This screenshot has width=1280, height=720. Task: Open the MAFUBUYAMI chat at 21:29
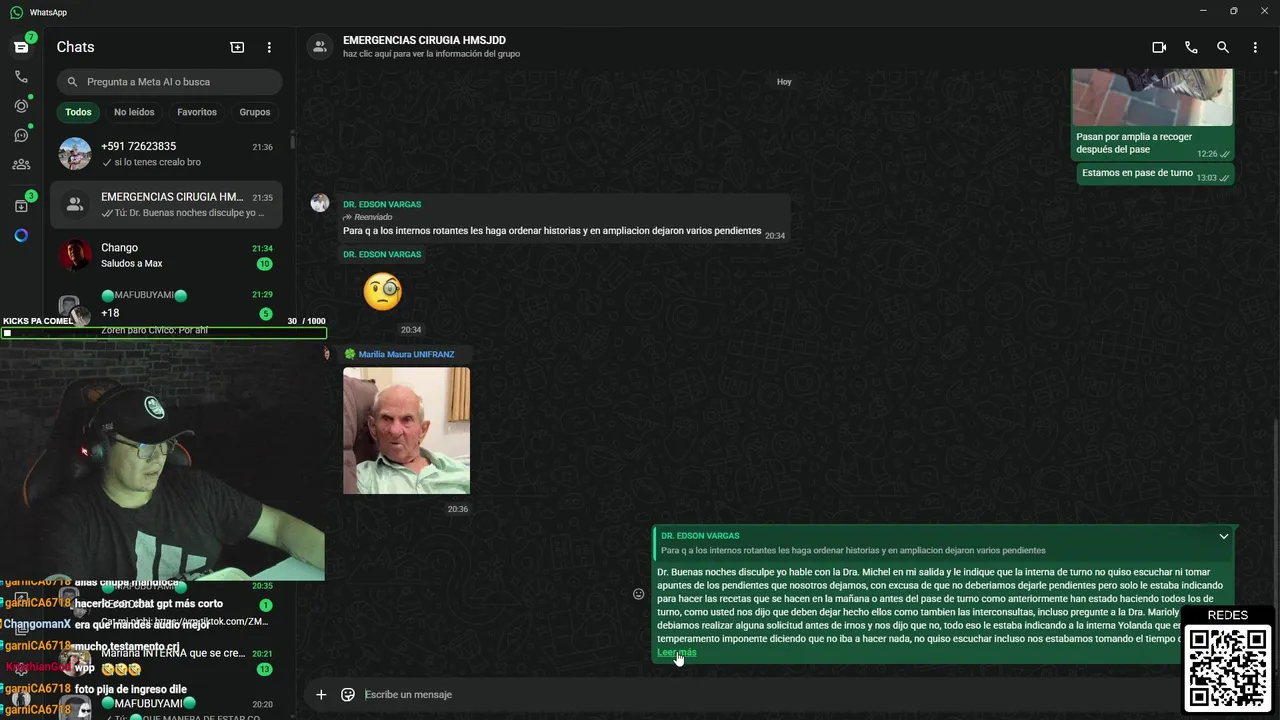coord(166,303)
